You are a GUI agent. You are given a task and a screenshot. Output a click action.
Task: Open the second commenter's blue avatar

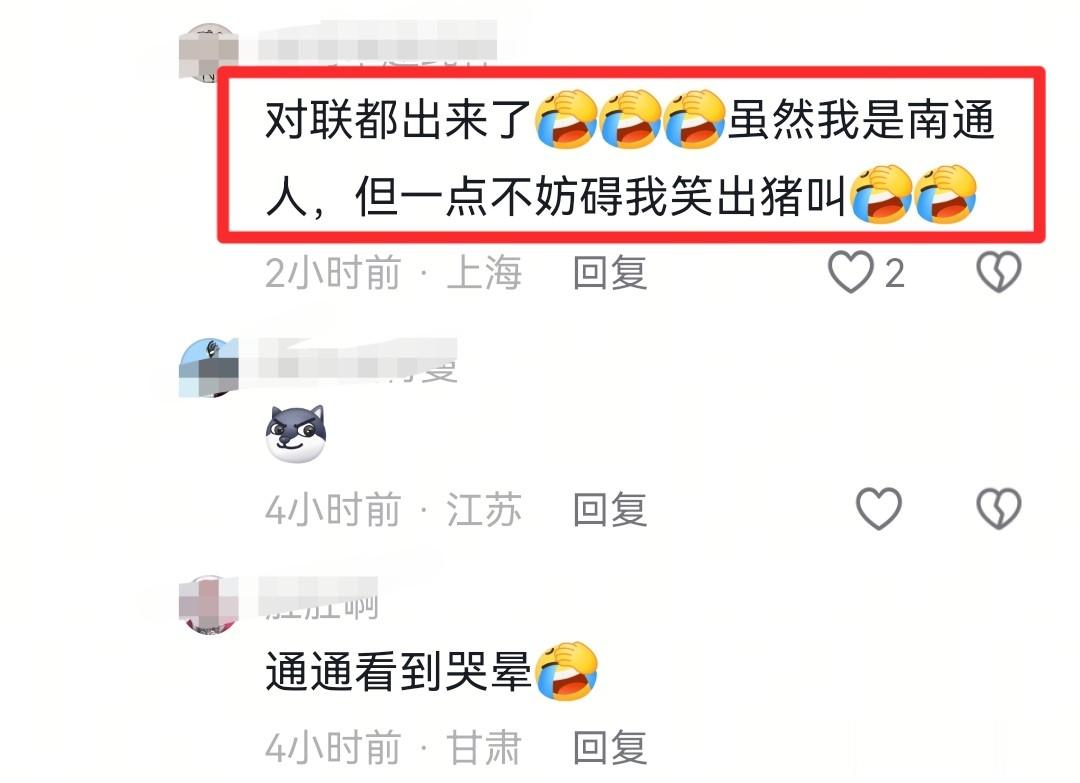[x=209, y=368]
